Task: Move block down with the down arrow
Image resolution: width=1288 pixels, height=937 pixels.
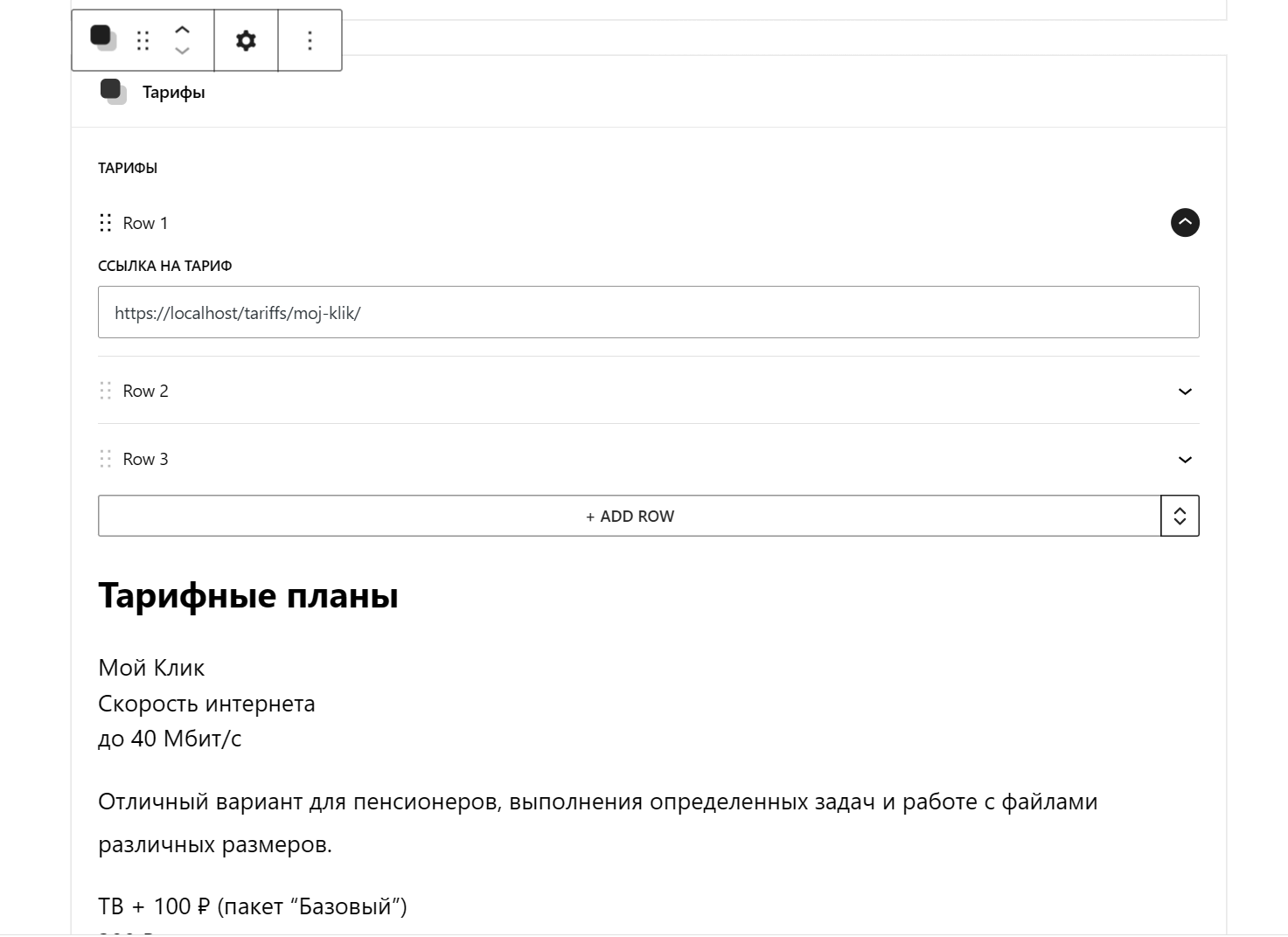Action: 182,51
